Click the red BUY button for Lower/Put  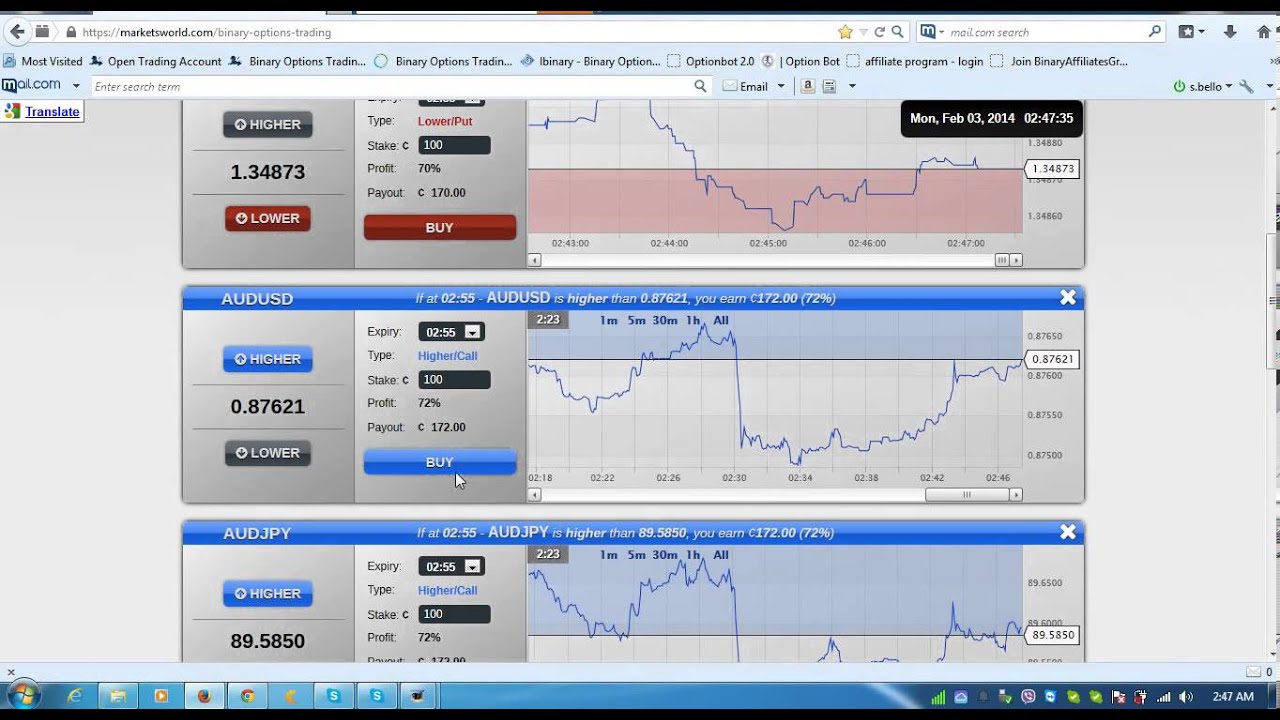pyautogui.click(x=440, y=228)
